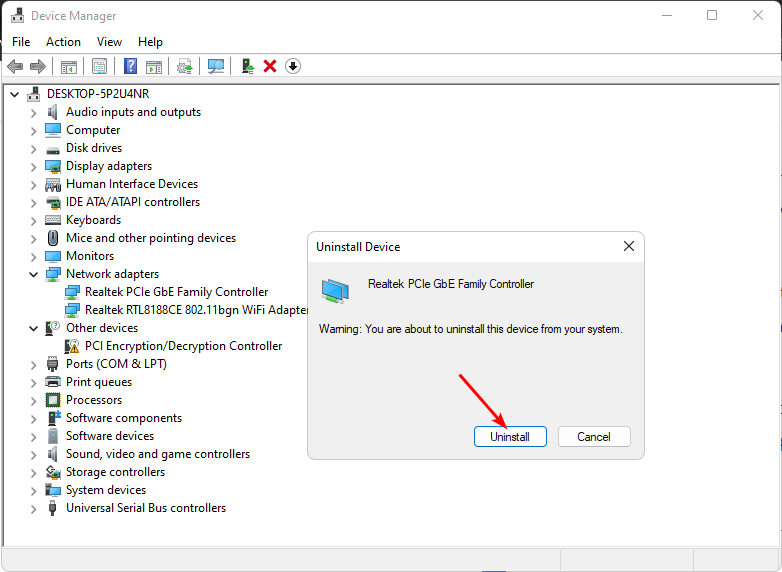The height and width of the screenshot is (572, 782).
Task: Open the File menu
Action: [21, 42]
